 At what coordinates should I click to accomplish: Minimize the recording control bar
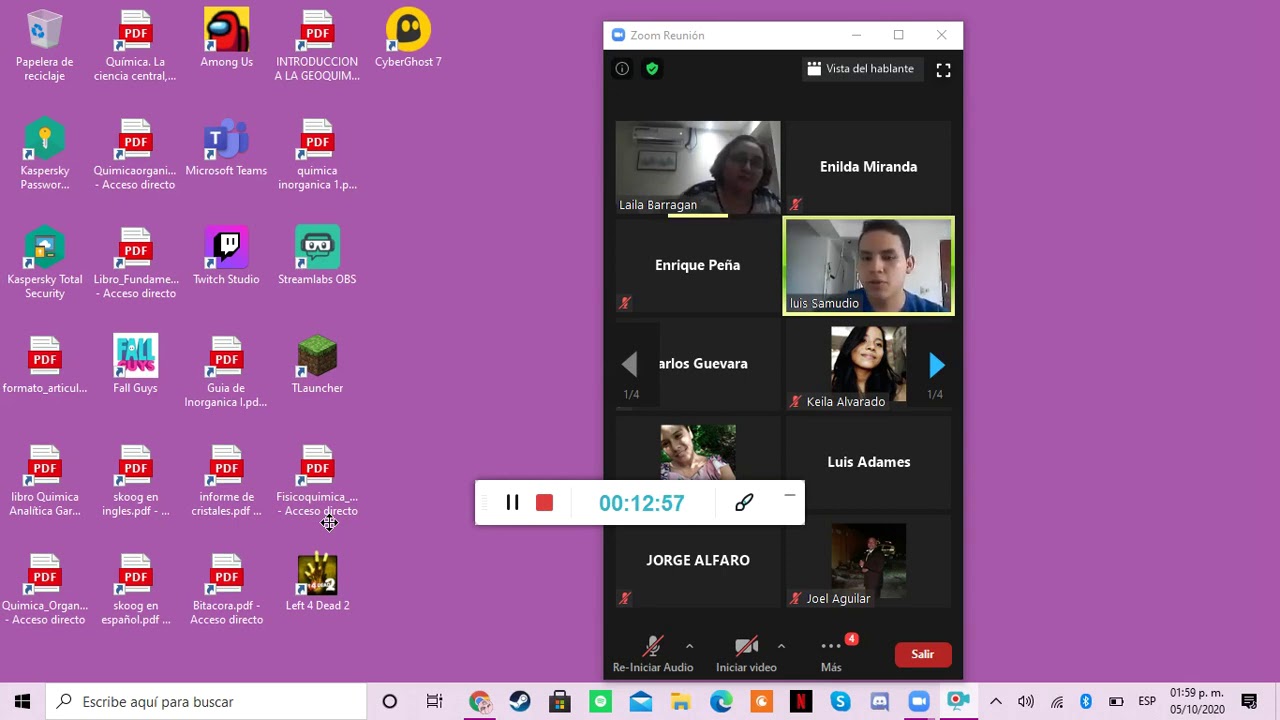pos(790,494)
